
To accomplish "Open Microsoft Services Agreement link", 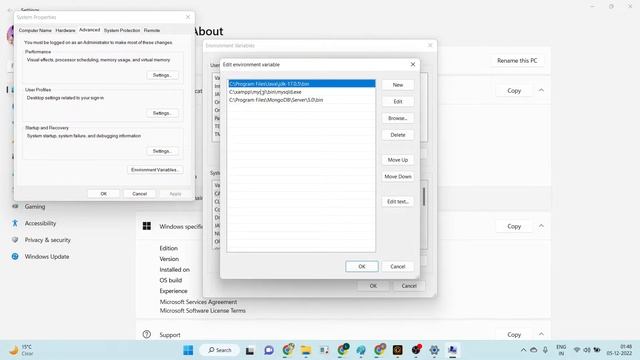I will coord(198,302).
